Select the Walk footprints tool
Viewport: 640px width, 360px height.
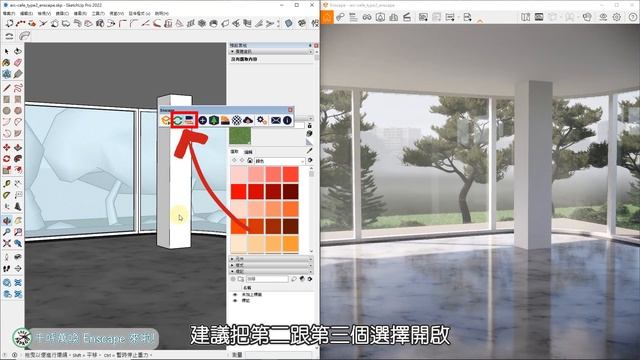click(x=7, y=269)
